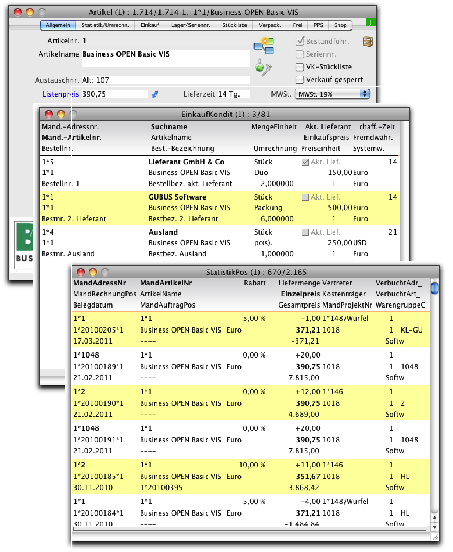Select the Einkauf tab
453x552 pixels.
point(150,25)
